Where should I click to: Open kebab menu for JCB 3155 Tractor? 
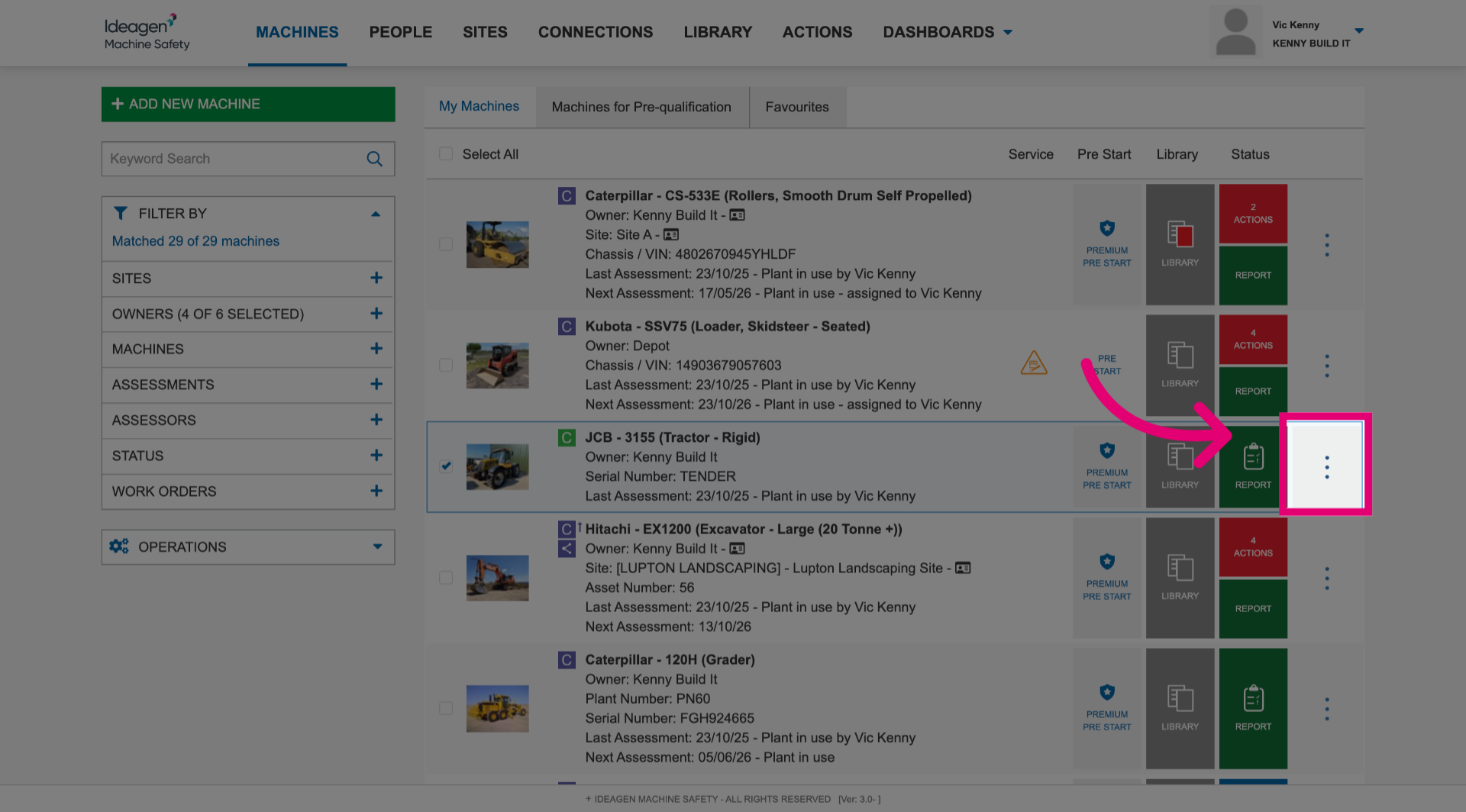pyautogui.click(x=1326, y=466)
